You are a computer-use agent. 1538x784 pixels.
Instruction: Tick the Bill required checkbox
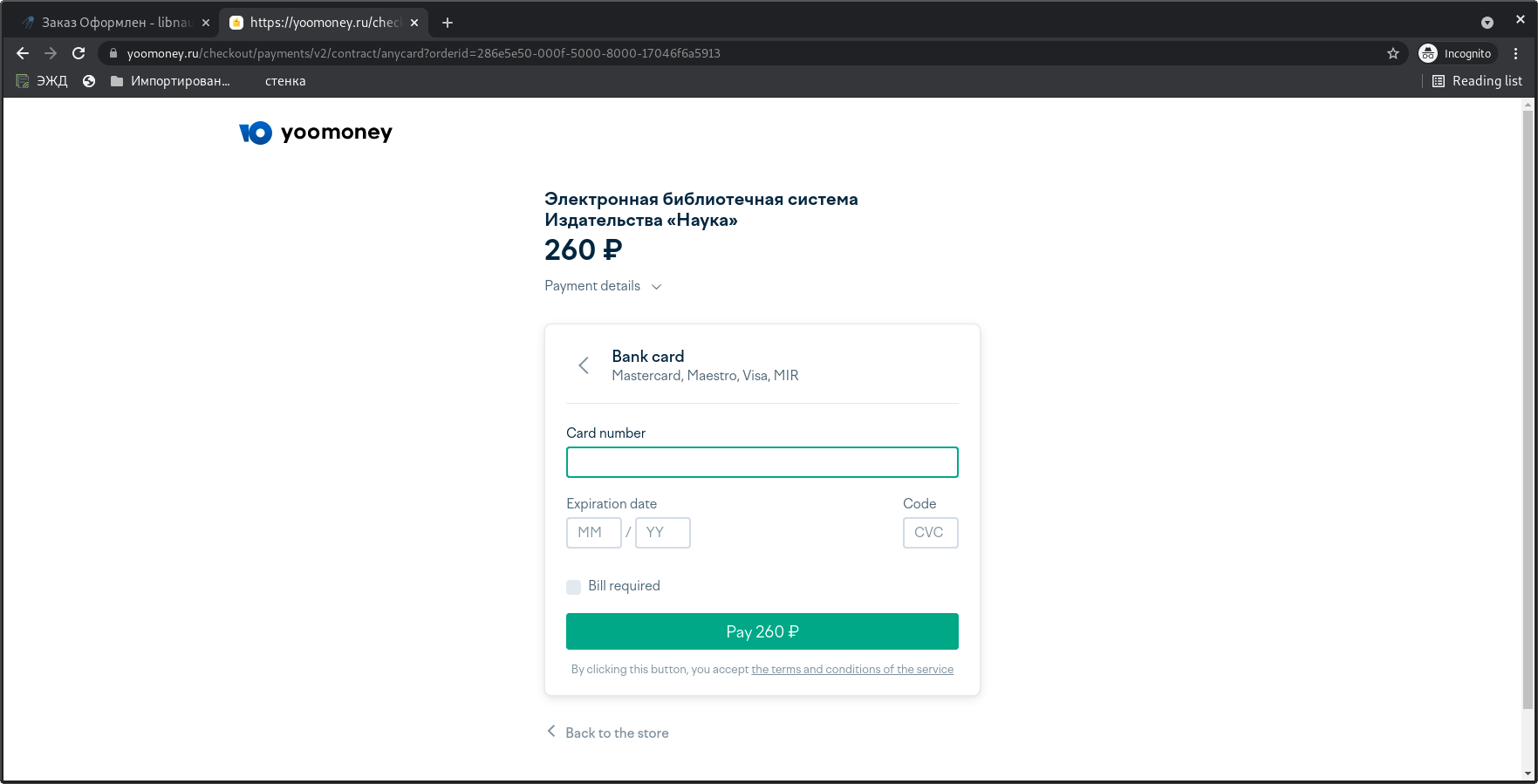[x=573, y=587]
